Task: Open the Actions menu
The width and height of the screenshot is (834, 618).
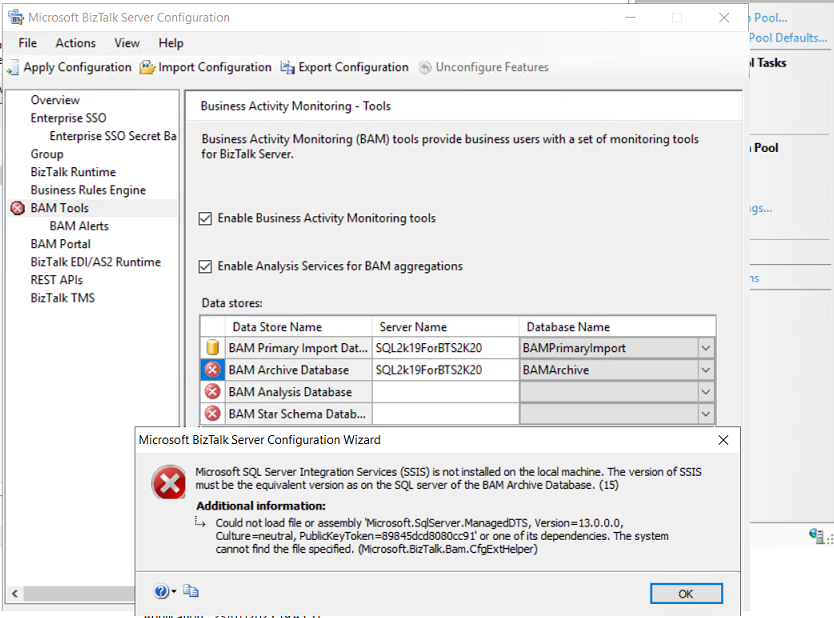Action: click(75, 43)
